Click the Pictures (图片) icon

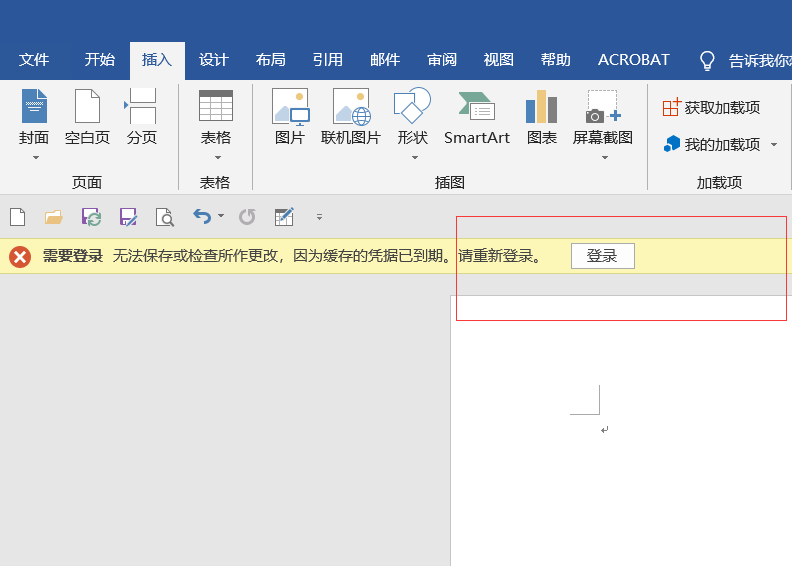[x=290, y=118]
